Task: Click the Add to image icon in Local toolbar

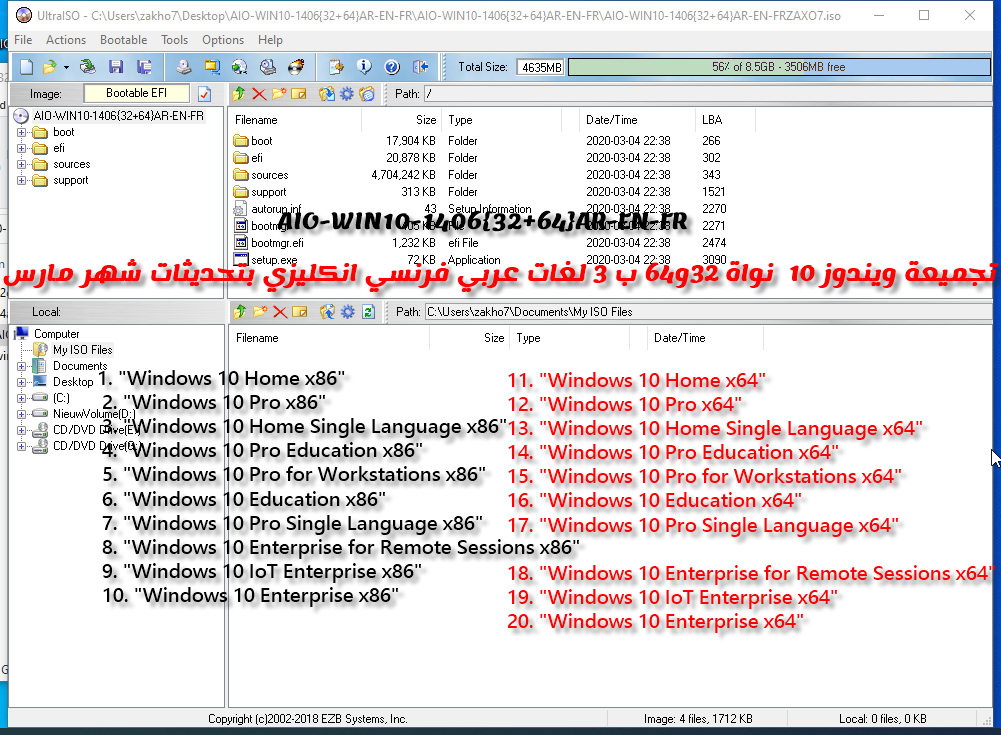Action: pyautogui.click(x=327, y=312)
